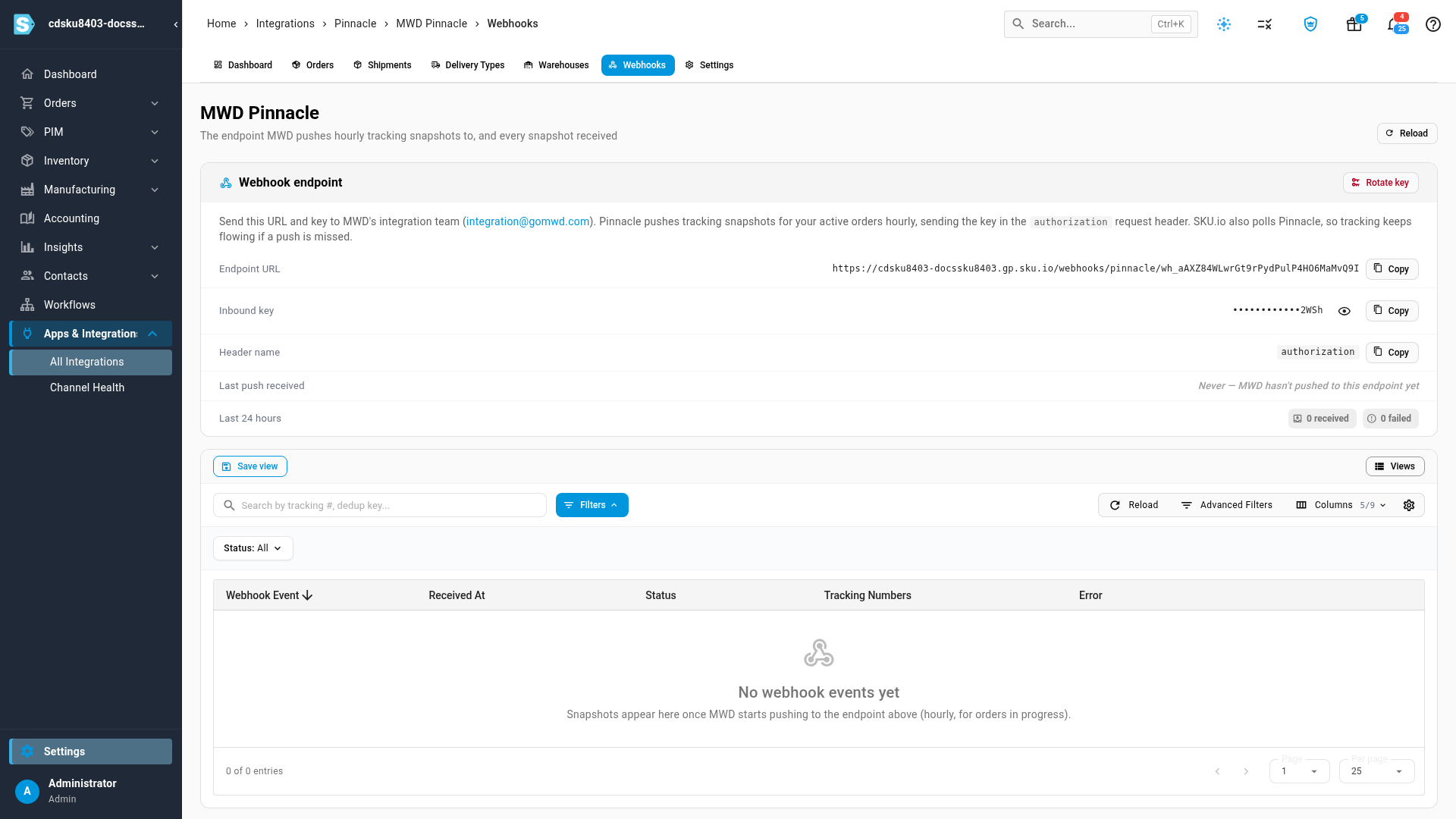This screenshot has width=1456, height=819.
Task: Click the SKU.io logo icon
Action: (x=24, y=24)
